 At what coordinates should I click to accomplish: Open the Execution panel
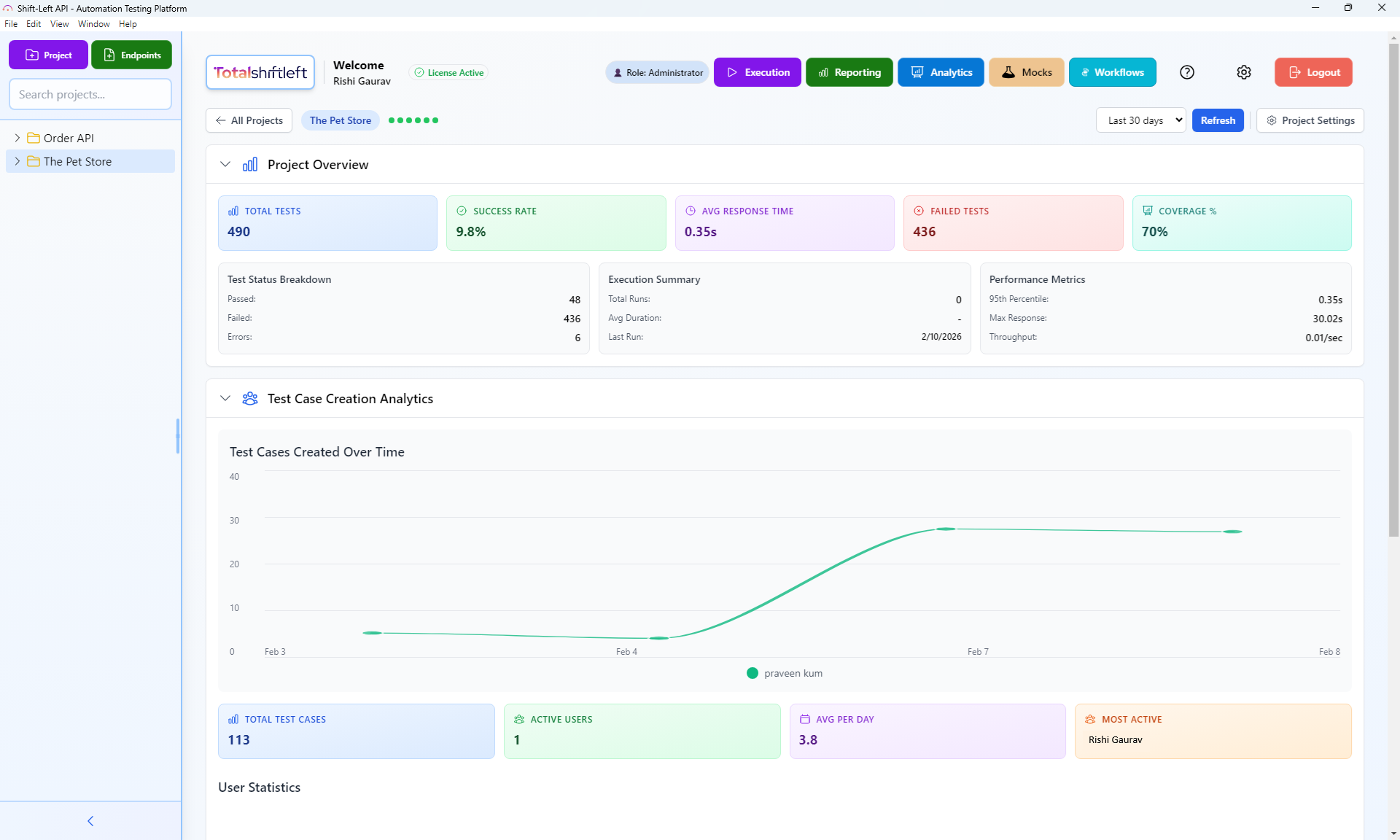(758, 72)
